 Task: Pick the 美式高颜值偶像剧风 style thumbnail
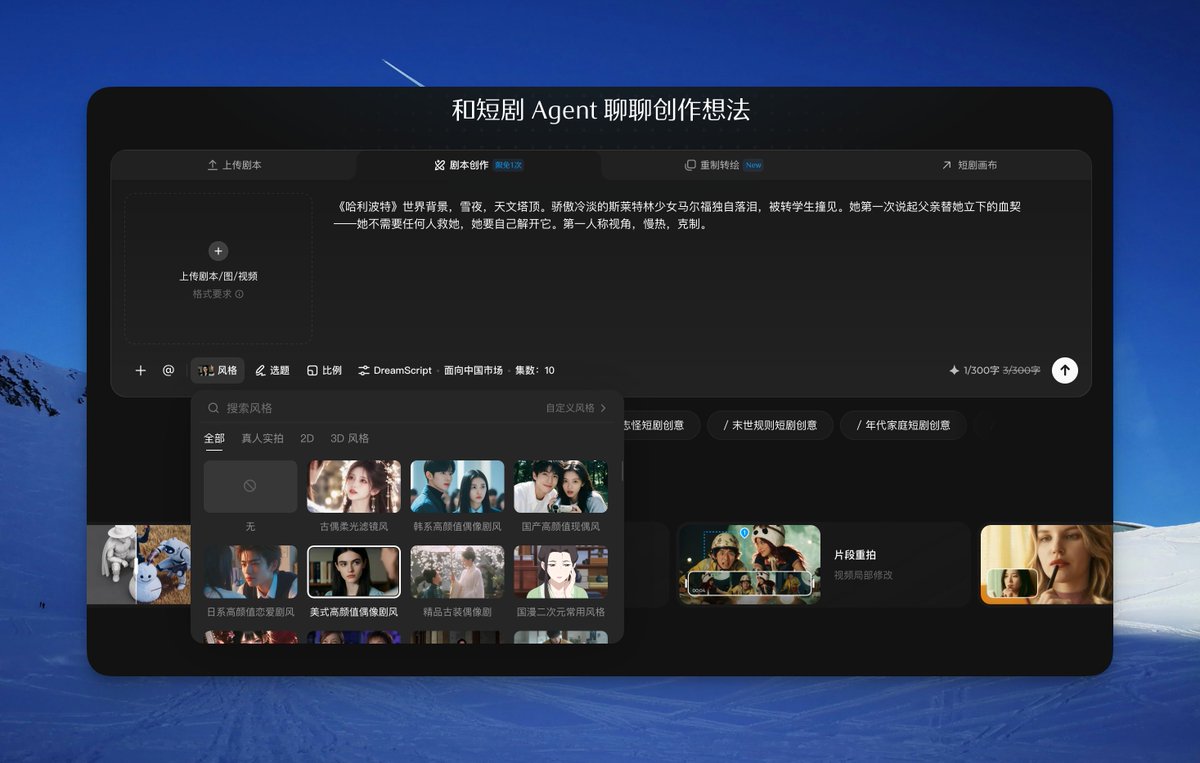(x=354, y=572)
